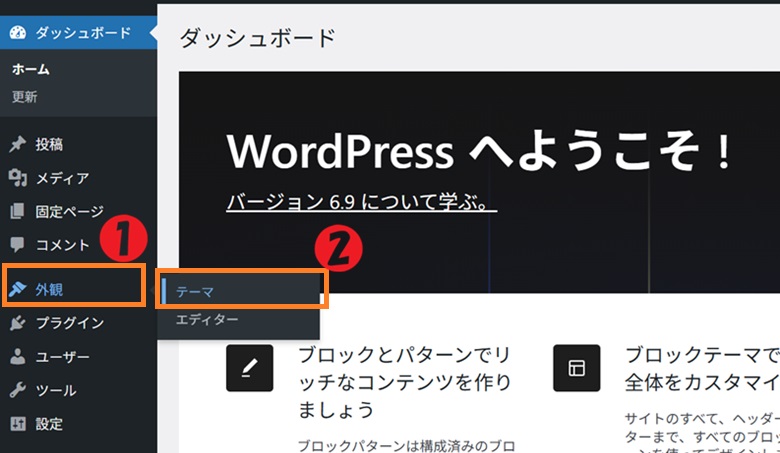The image size is (780, 453).
Task: Click the pencil edit icon in welcome panel
Action: 249,368
